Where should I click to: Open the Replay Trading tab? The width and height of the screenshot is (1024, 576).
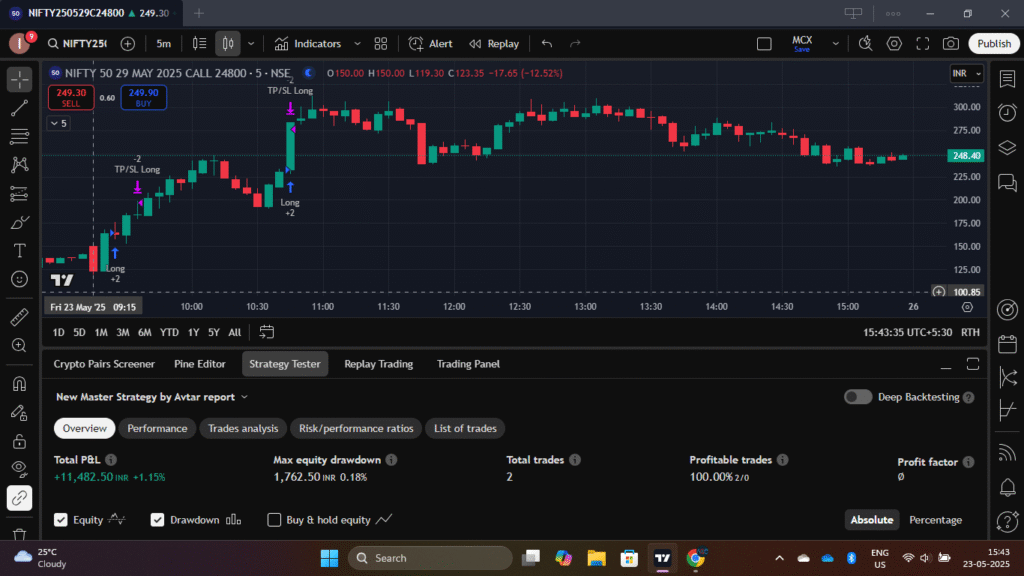(379, 364)
